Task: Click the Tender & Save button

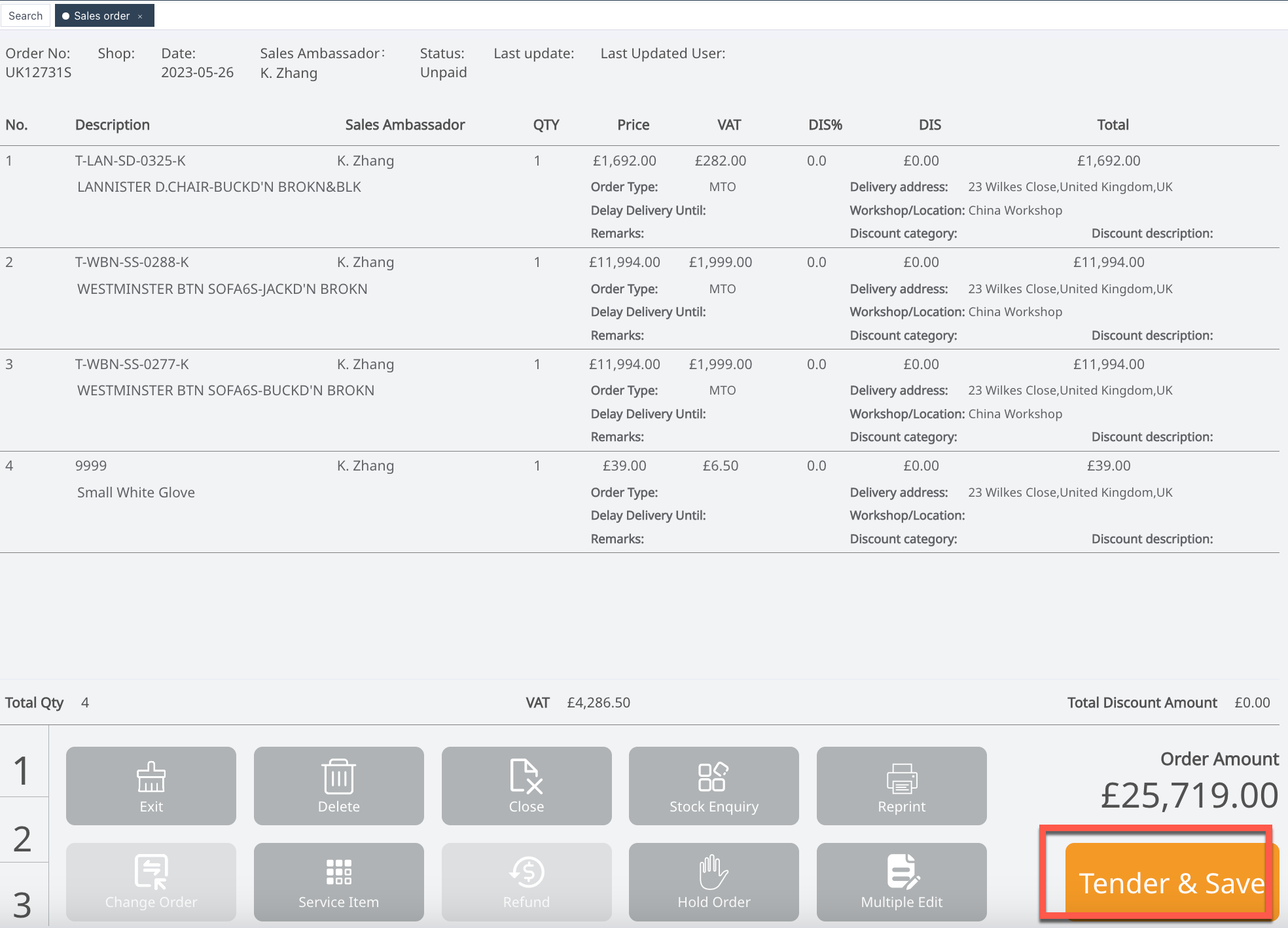Action: (1170, 882)
